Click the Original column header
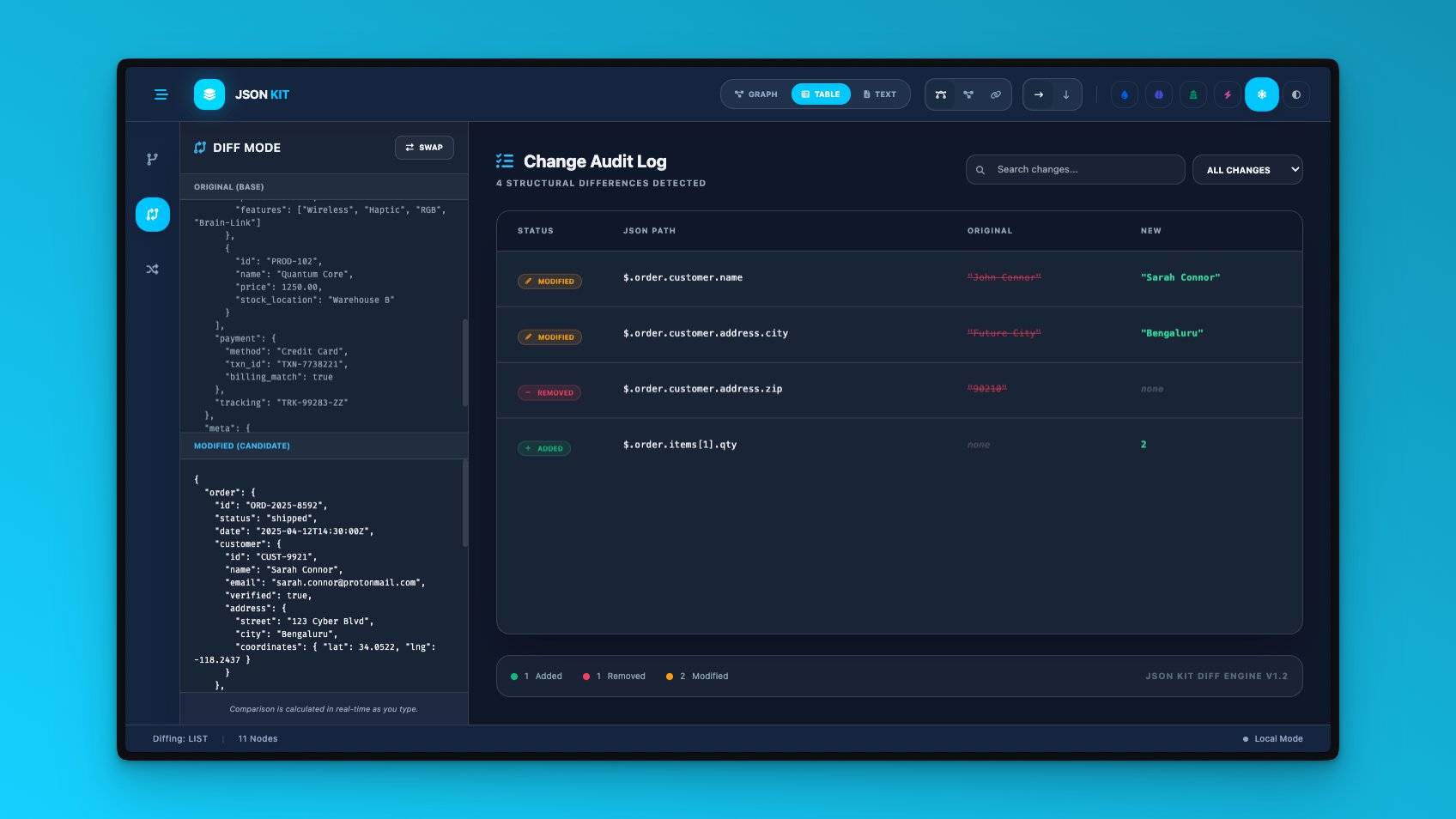 pyautogui.click(x=990, y=231)
